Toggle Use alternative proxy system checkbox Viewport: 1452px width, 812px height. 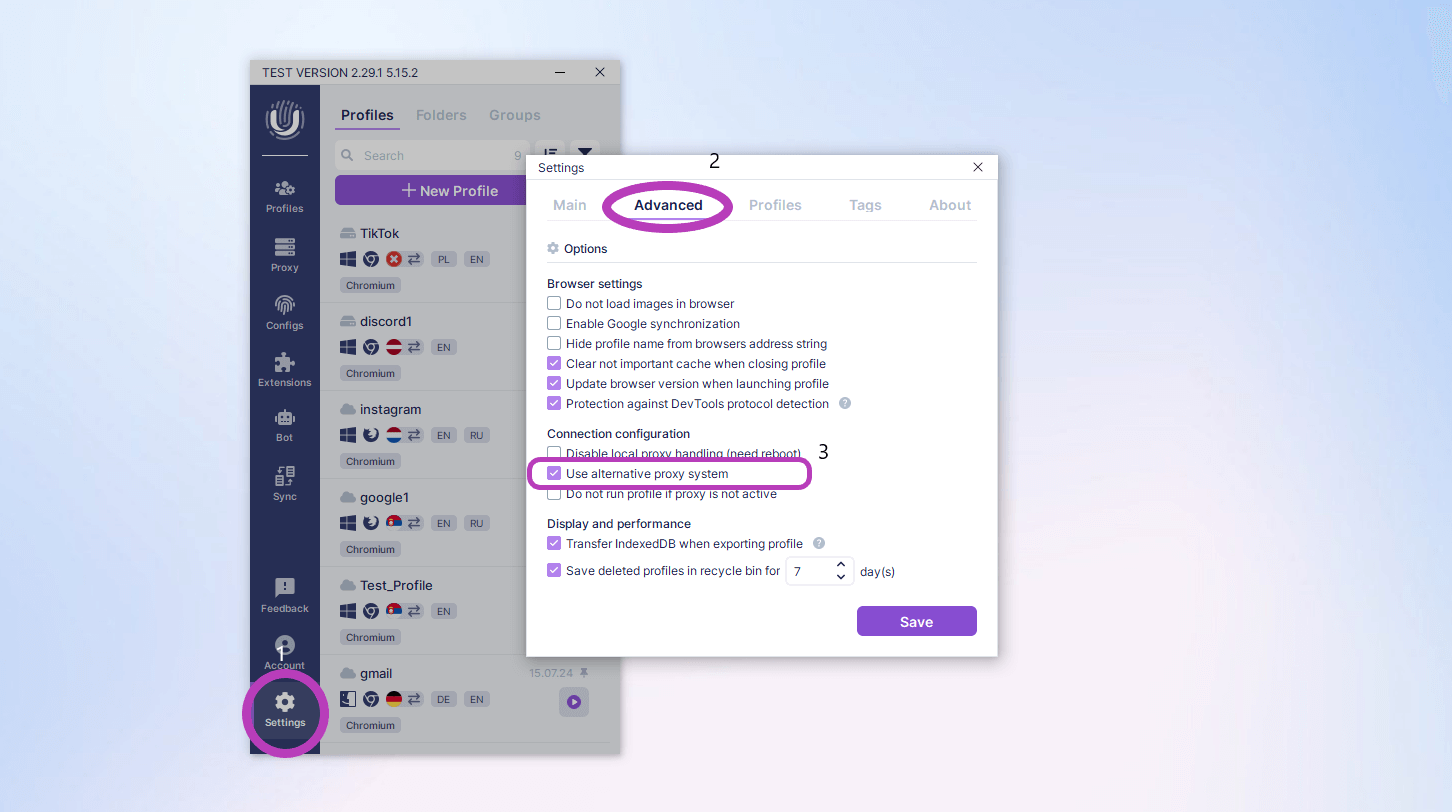point(554,474)
